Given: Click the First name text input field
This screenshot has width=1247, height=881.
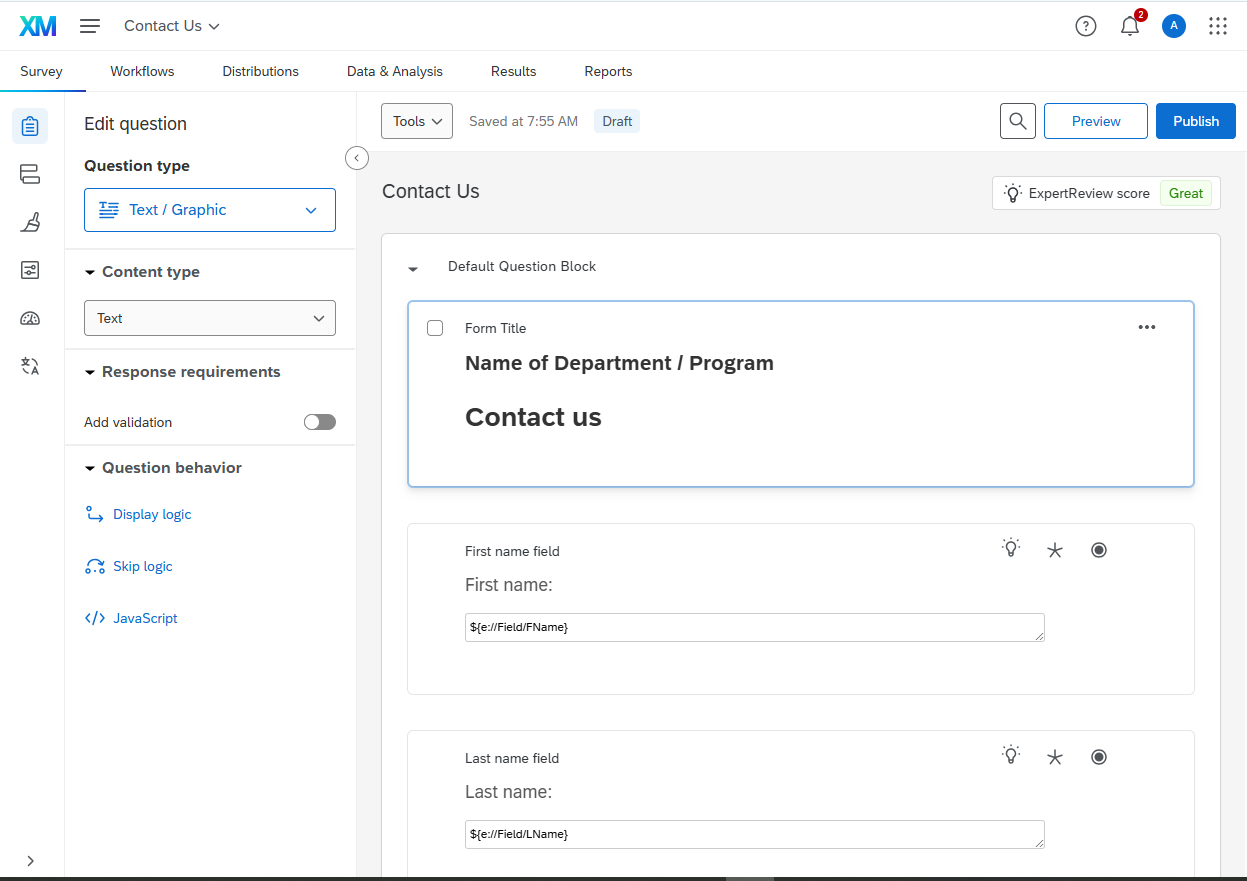Looking at the screenshot, I should tap(754, 627).
